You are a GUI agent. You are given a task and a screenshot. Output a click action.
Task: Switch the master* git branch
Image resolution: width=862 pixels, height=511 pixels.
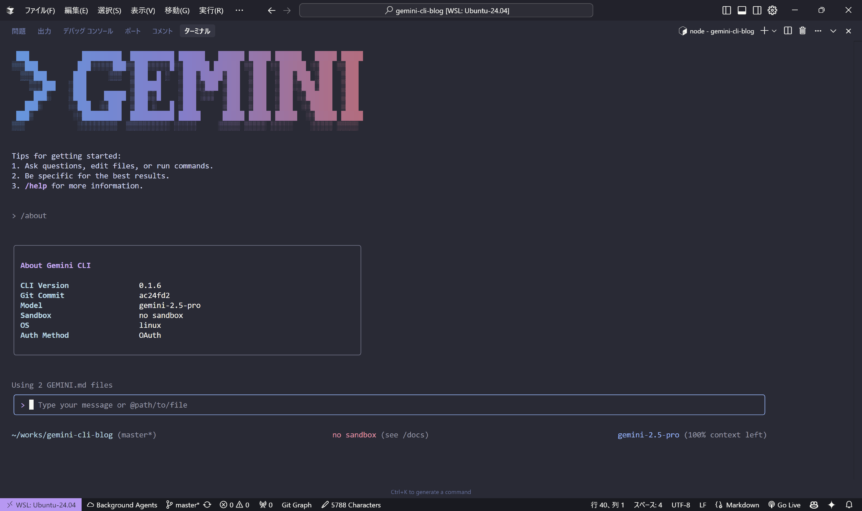click(x=183, y=505)
